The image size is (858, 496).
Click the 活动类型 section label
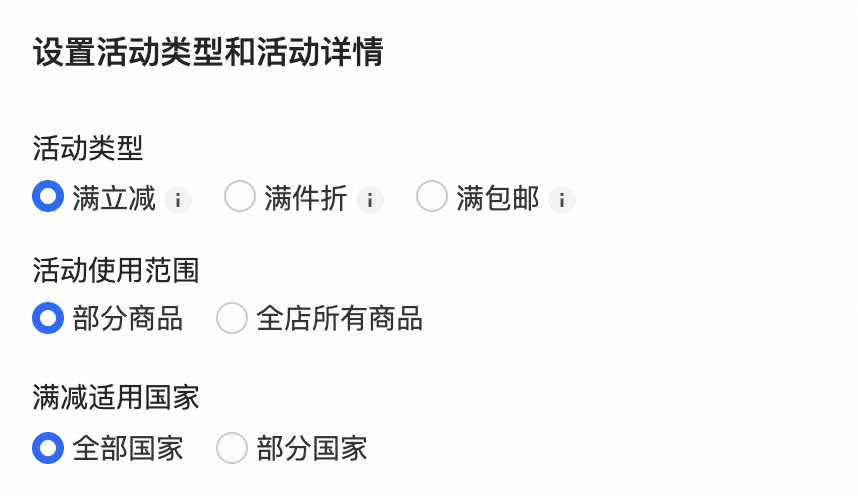(88, 149)
